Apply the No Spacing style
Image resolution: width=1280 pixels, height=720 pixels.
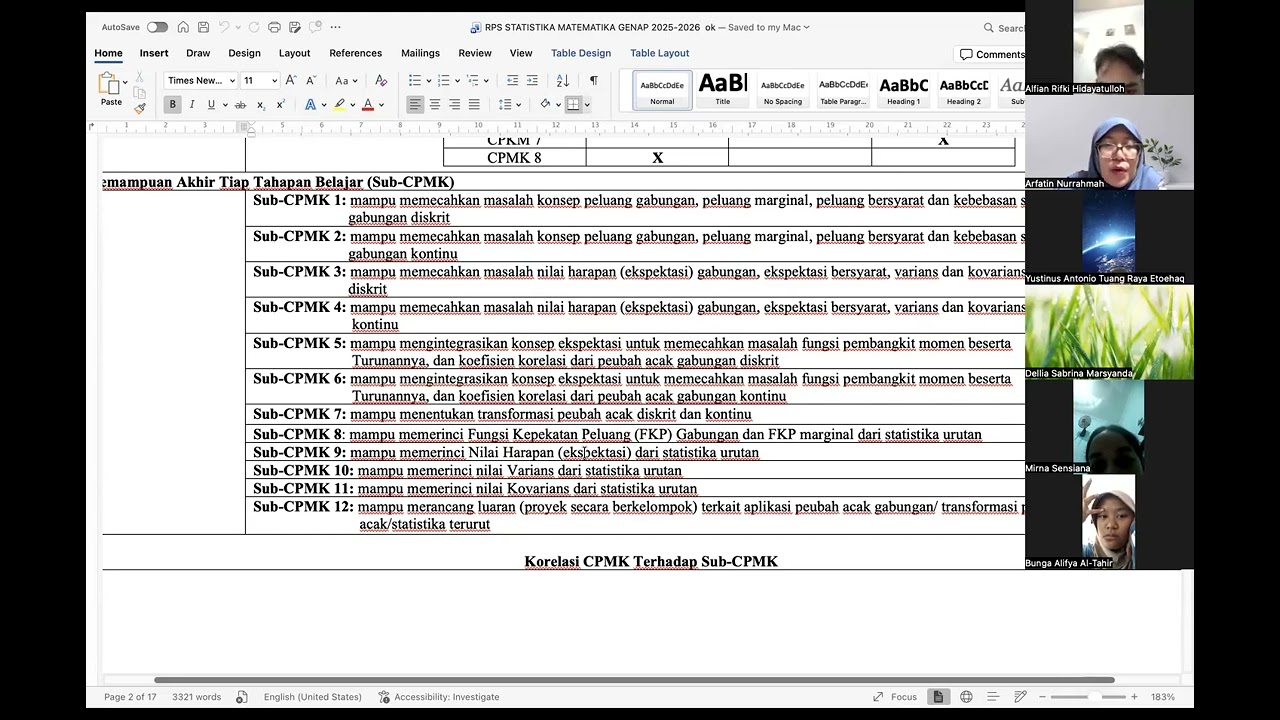[783, 90]
